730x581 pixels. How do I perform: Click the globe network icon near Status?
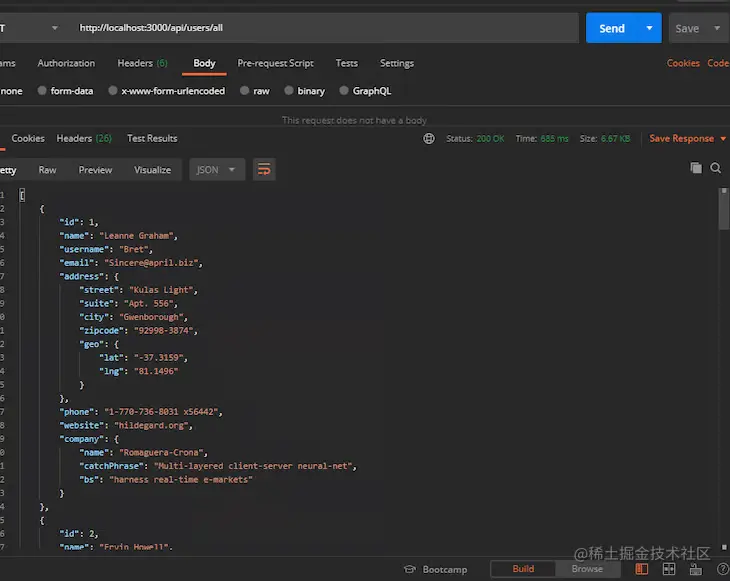(429, 138)
